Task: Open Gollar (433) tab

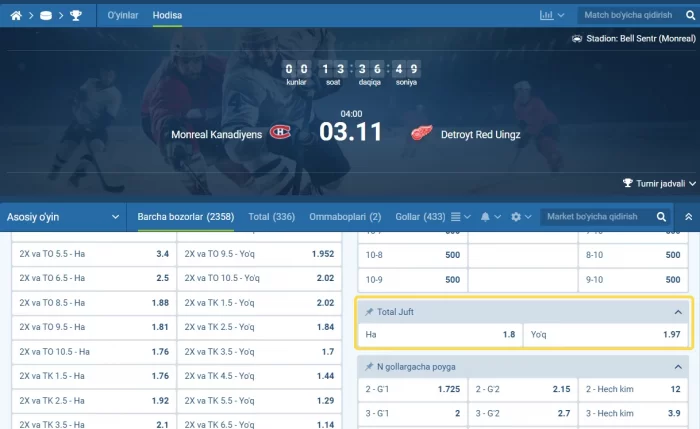Action: 420,217
